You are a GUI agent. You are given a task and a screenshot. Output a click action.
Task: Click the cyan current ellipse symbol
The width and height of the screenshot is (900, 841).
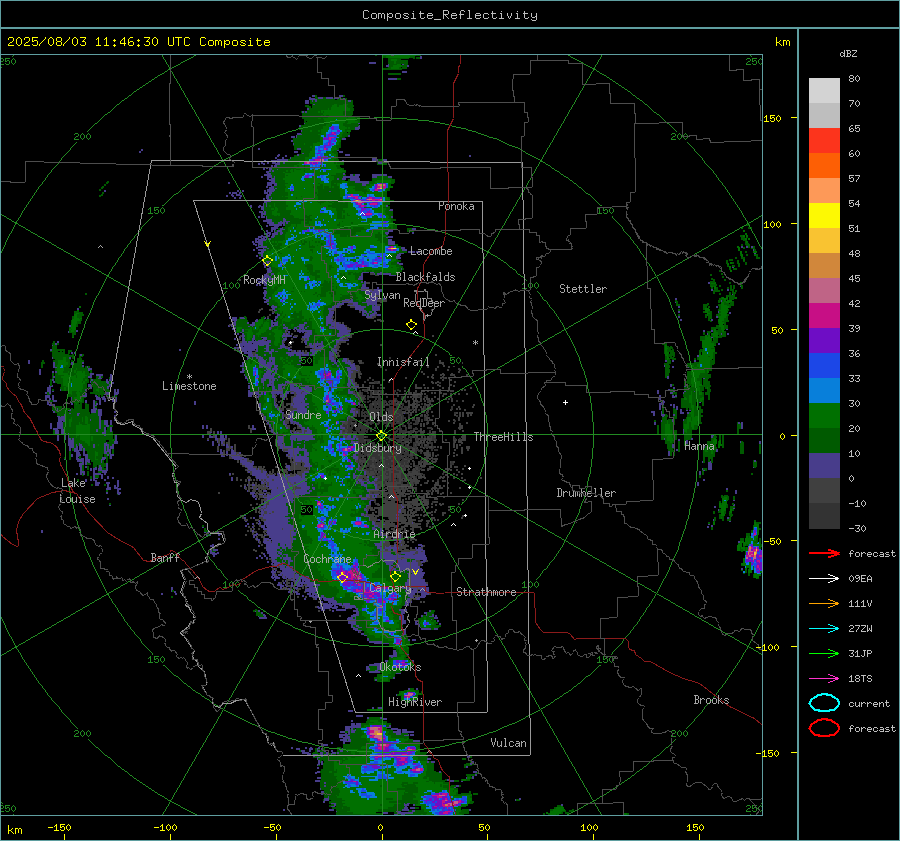click(824, 703)
